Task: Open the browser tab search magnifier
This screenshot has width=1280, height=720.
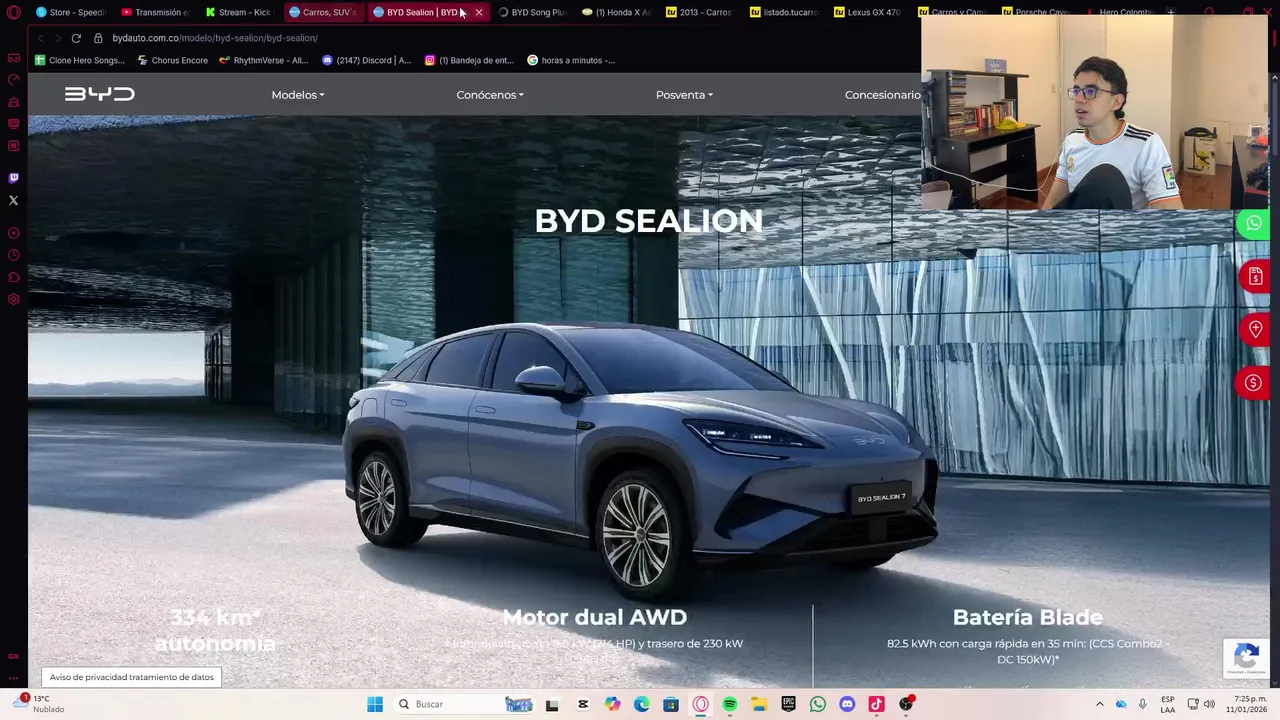Action: [1209, 12]
